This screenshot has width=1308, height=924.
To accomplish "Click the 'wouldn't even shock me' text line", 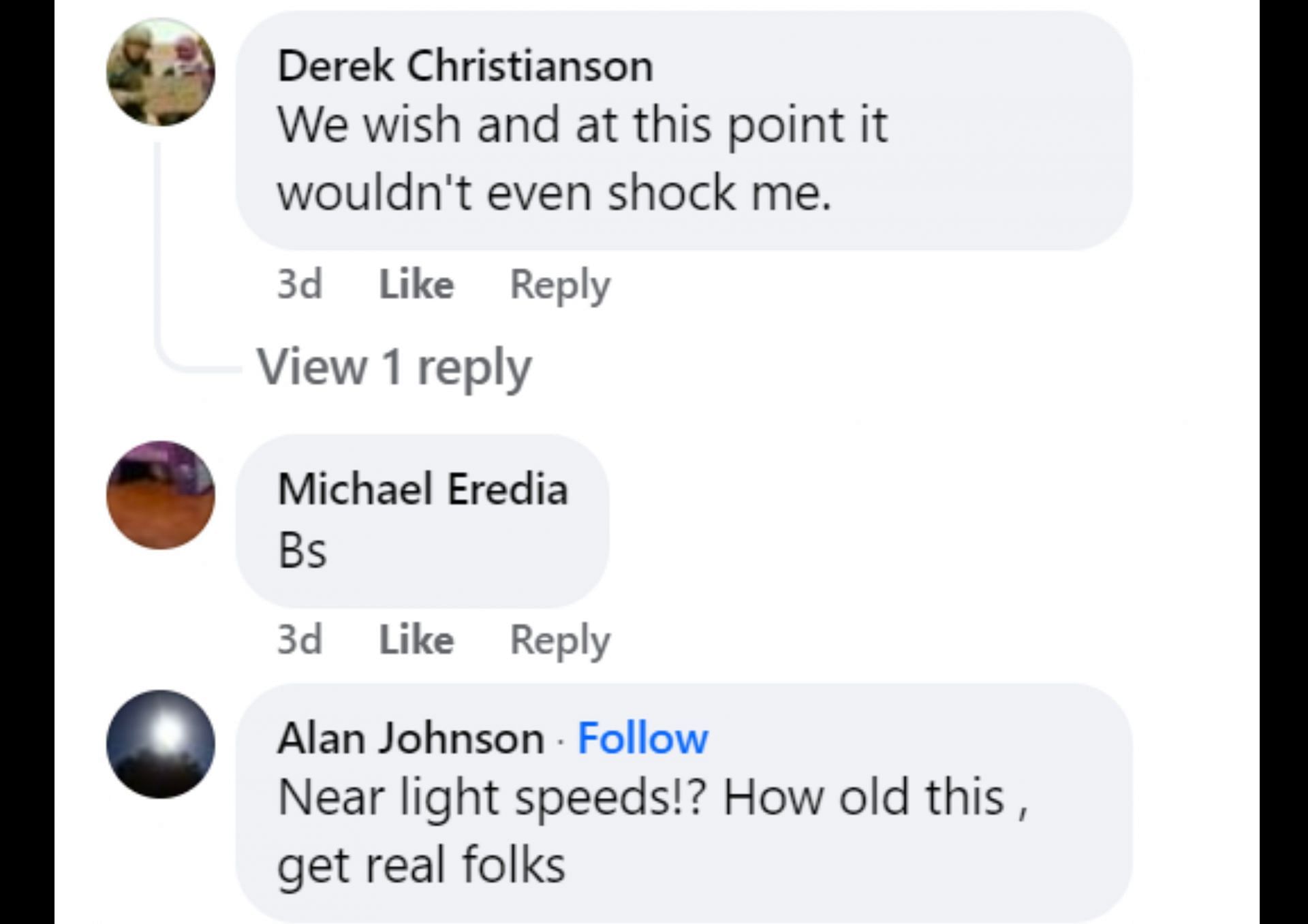I will [x=554, y=193].
